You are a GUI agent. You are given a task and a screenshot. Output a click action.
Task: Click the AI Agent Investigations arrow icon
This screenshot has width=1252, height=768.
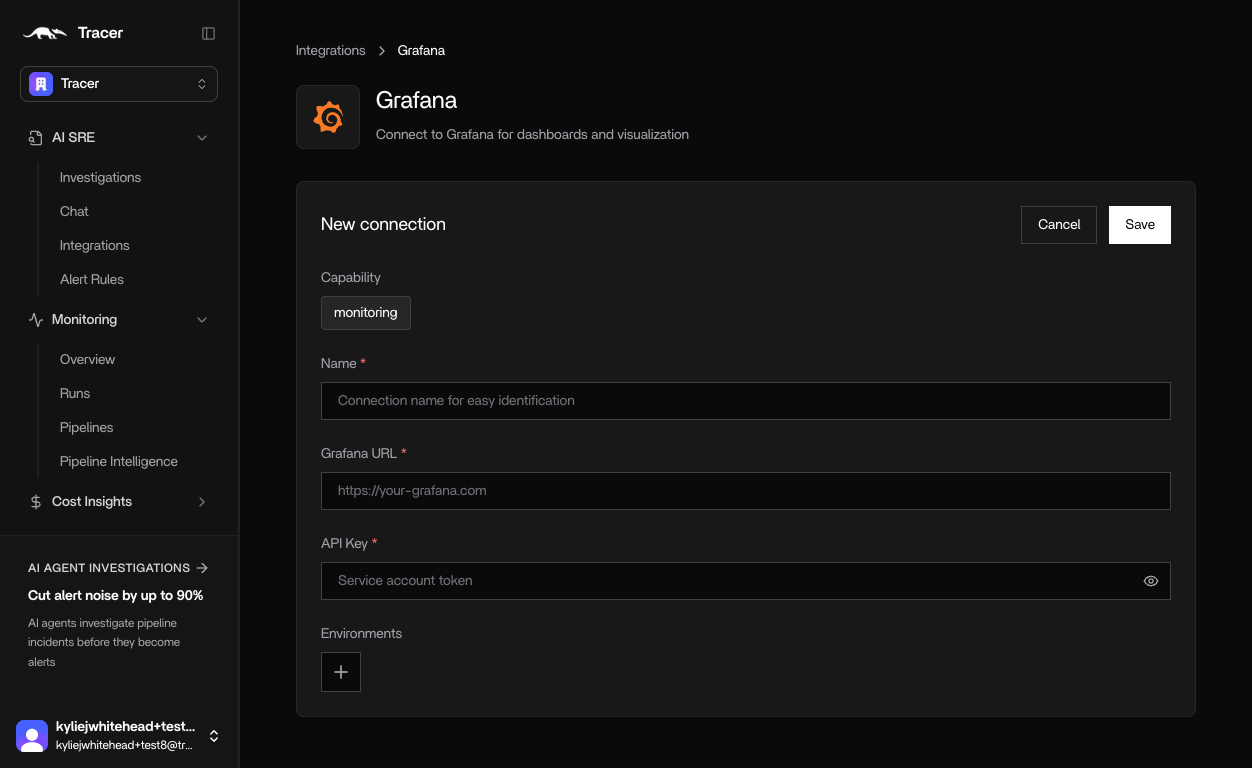pos(202,567)
